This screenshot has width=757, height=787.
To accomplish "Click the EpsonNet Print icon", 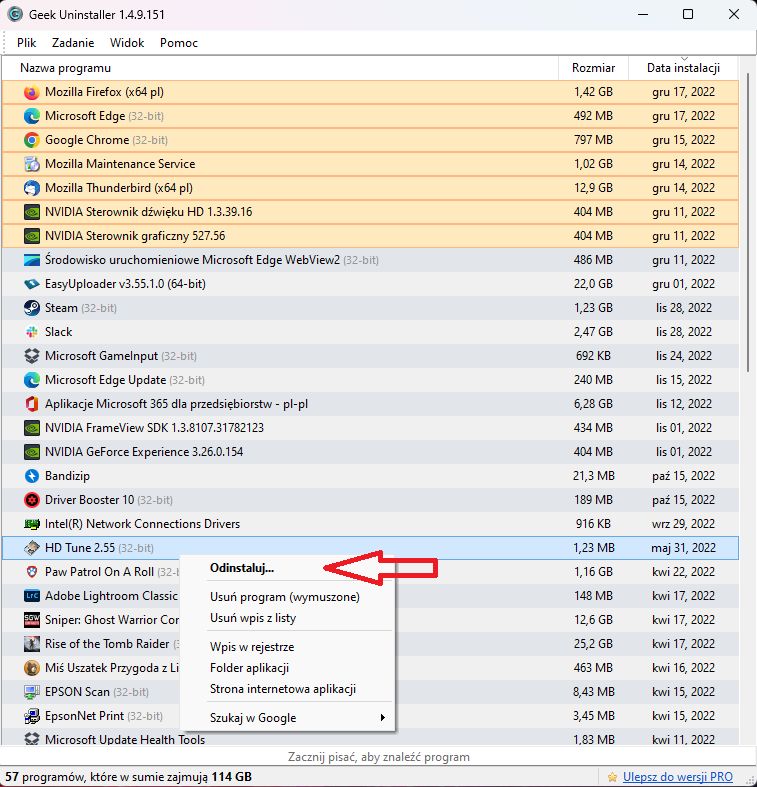I will 32,716.
